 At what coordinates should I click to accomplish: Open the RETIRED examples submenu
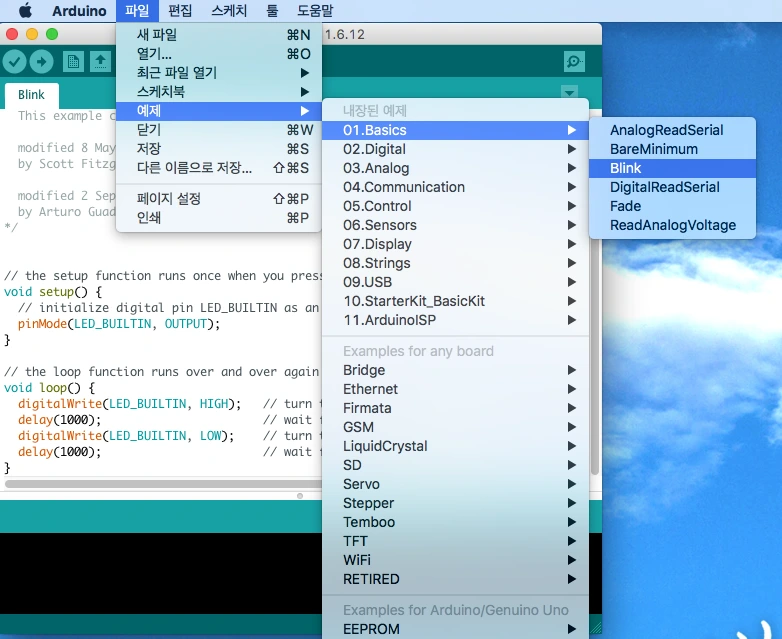pyautogui.click(x=456, y=579)
